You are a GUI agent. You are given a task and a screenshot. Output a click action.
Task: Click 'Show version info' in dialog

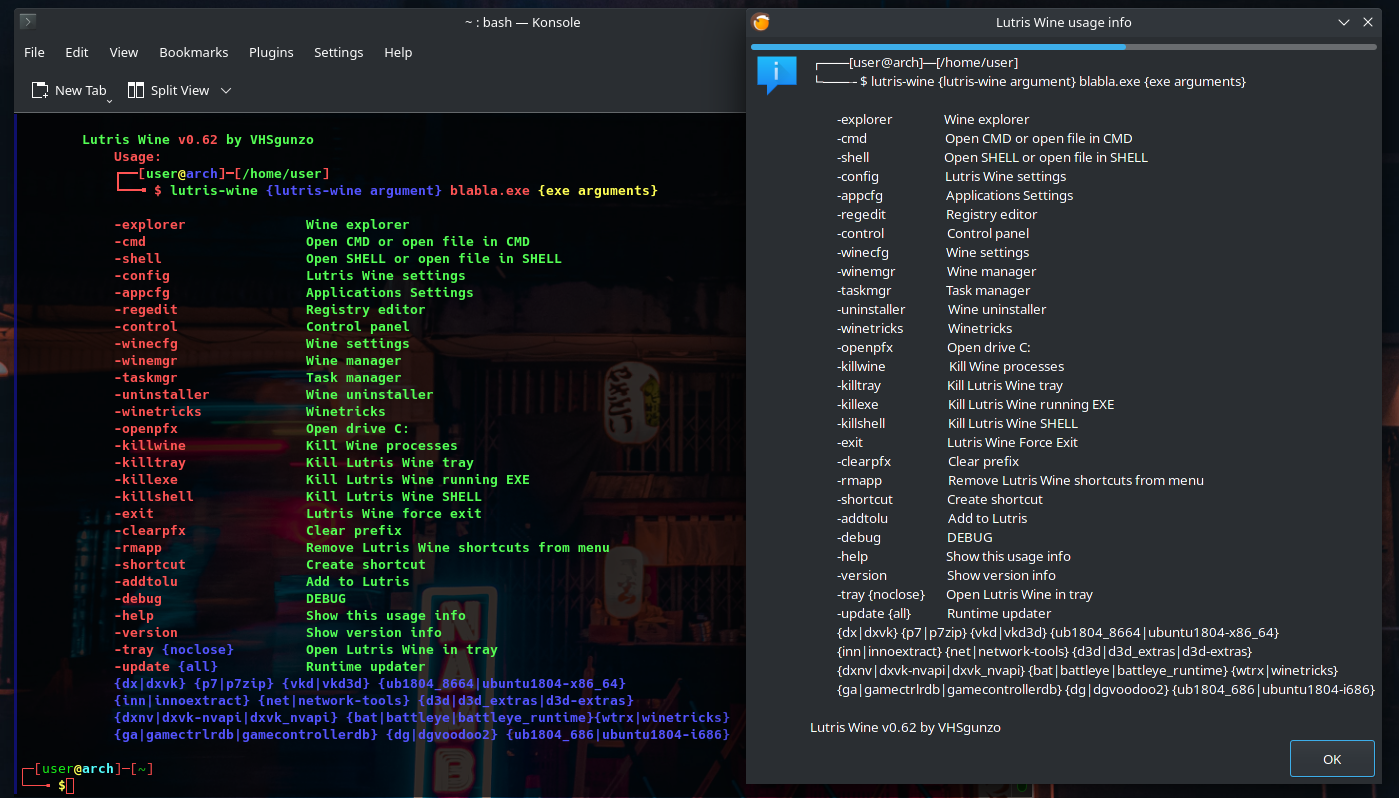tap(1001, 575)
